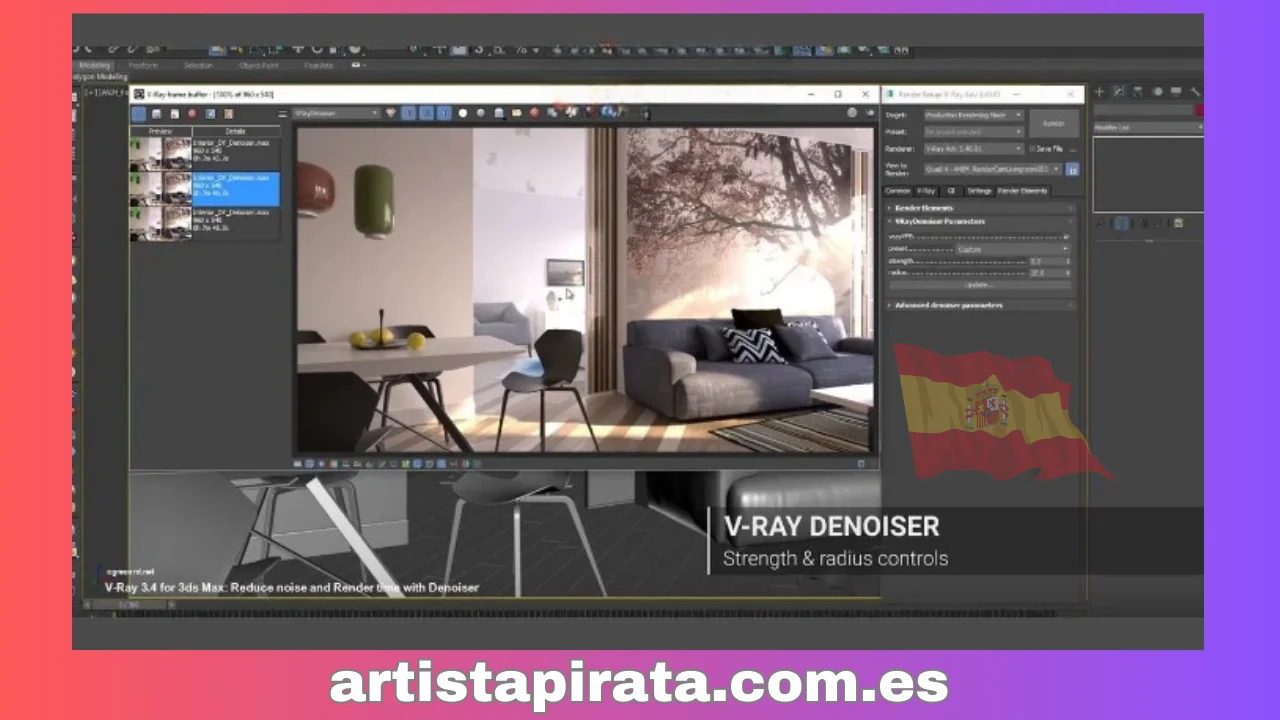The image size is (1280, 720).
Task: Toggle the vrayVFB checkbox in denoiser parameters
Action: (1066, 236)
